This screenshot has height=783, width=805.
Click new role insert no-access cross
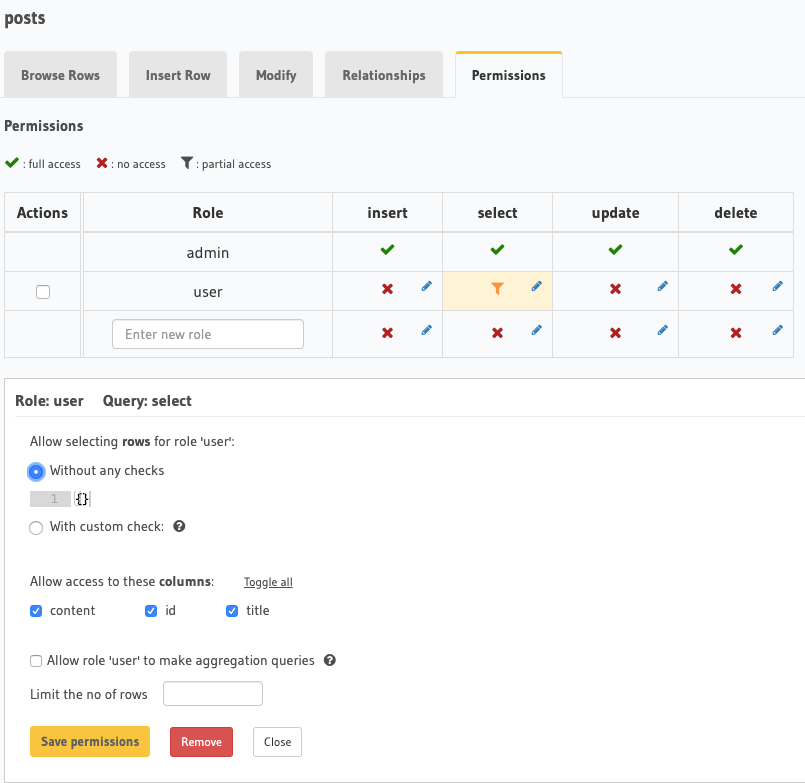388,333
